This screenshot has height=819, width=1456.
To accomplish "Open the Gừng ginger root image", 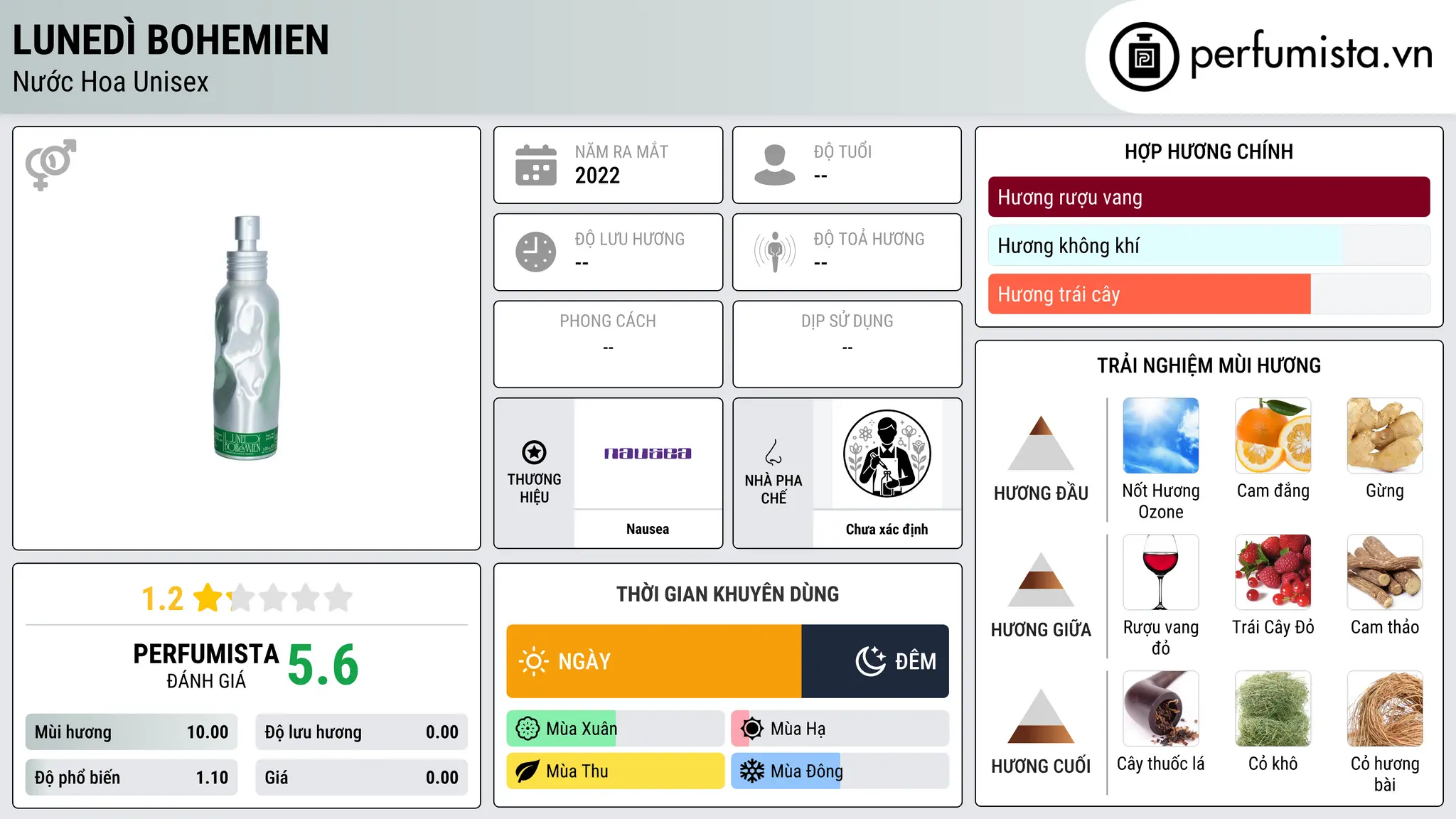I will [x=1385, y=436].
